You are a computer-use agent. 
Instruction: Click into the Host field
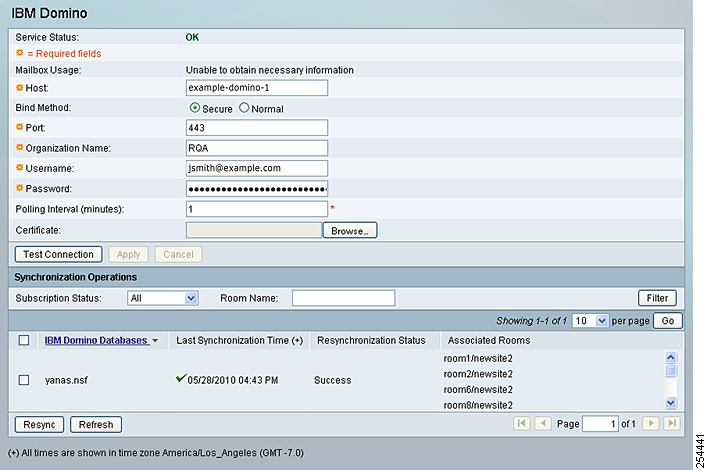point(257,88)
